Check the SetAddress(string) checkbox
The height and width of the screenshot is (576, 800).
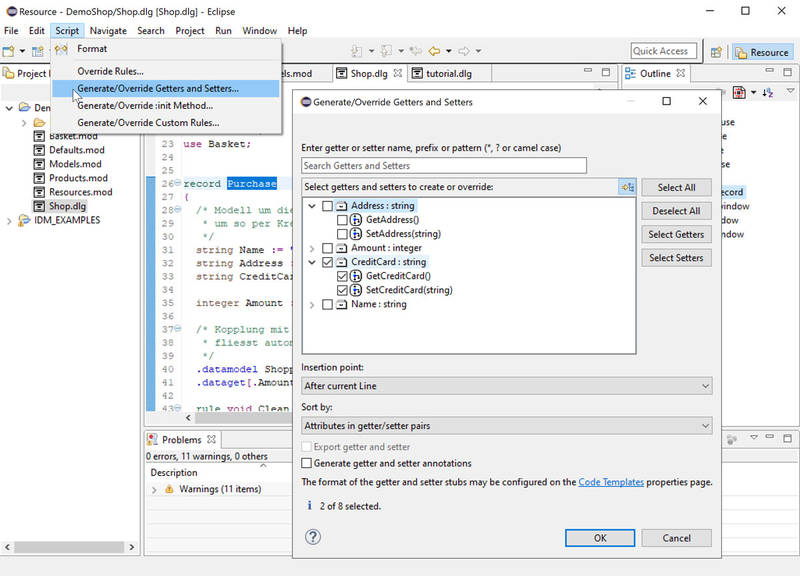pos(342,234)
